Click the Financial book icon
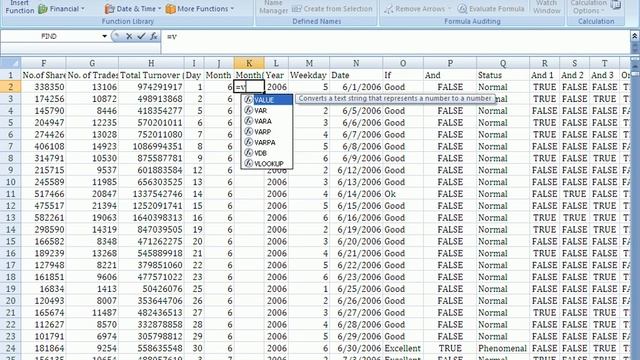This screenshot has width=640, height=360. [x=43, y=9]
